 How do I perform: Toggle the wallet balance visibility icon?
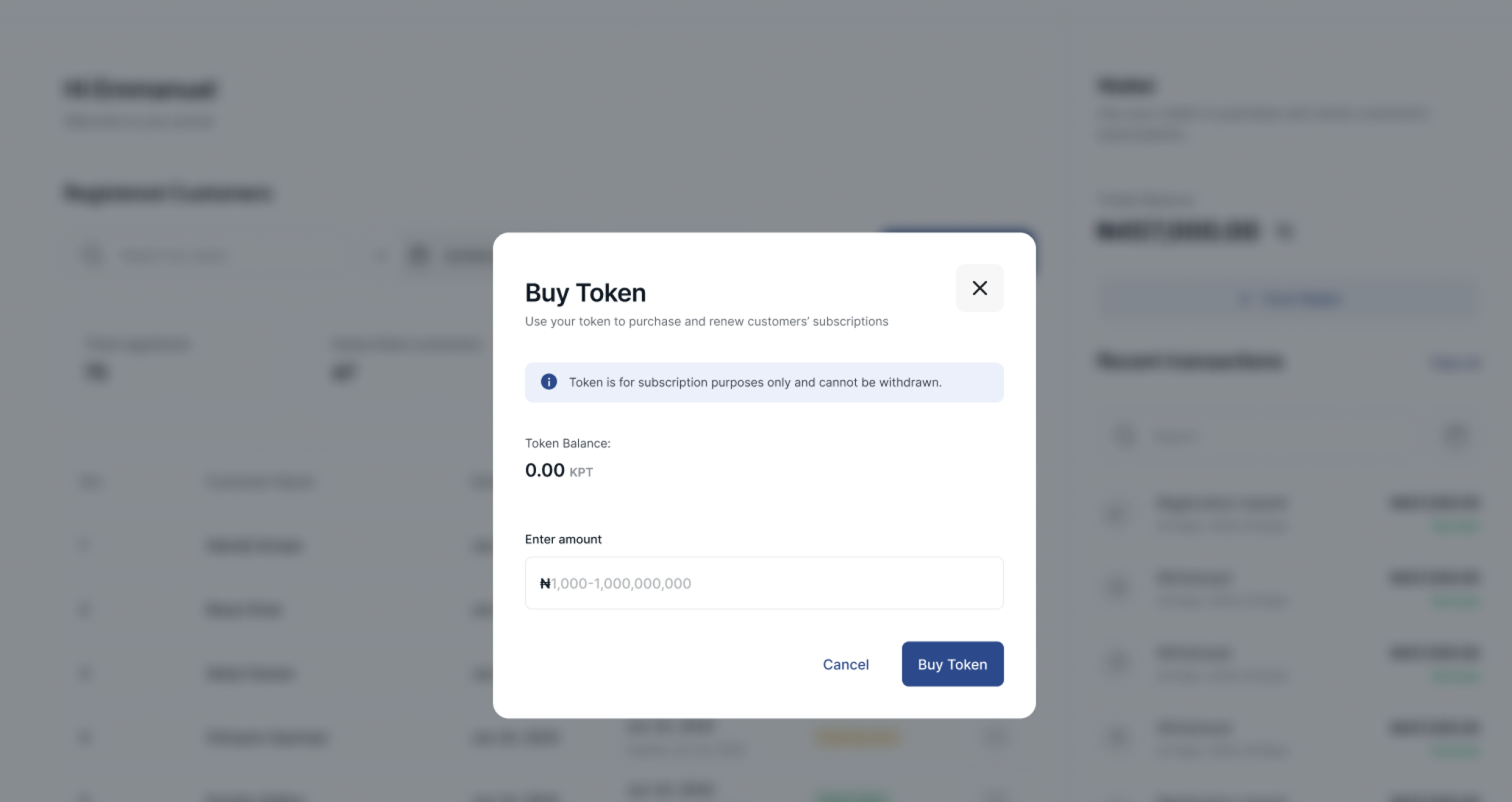click(x=1284, y=231)
